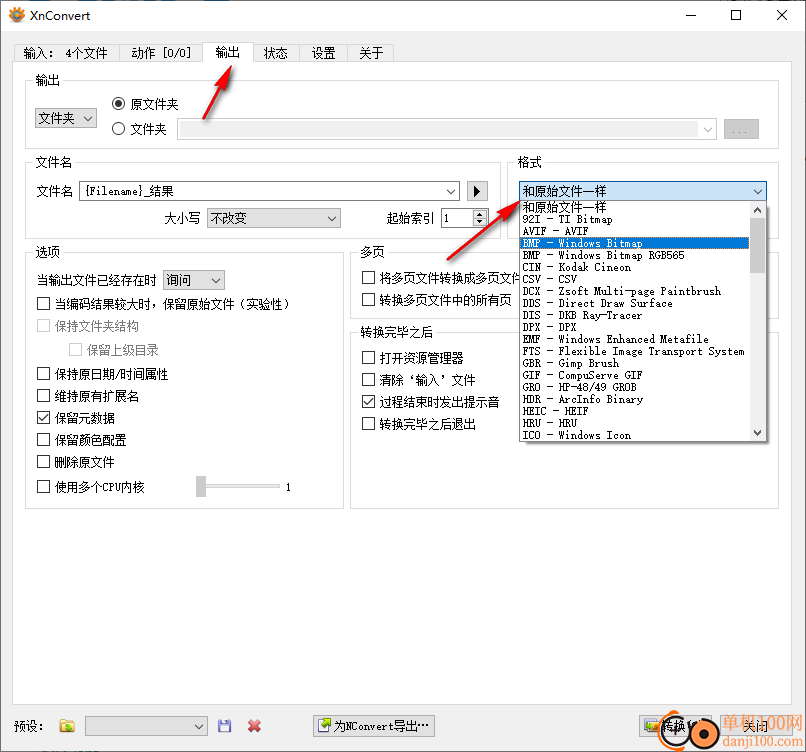The height and width of the screenshot is (752, 806).
Task: Enable keep original file when result larger
Action: click(x=44, y=303)
